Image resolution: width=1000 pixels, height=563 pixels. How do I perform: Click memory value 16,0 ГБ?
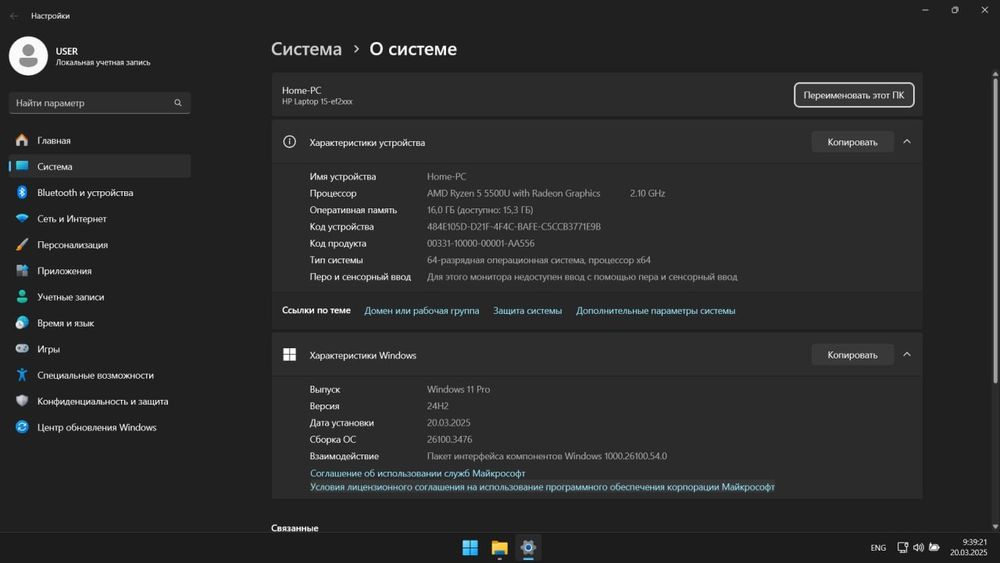(480, 210)
